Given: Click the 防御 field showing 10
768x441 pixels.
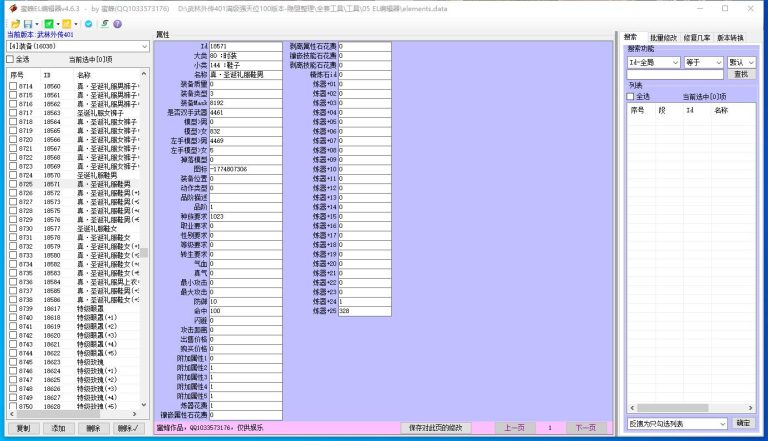Looking at the screenshot, I should pyautogui.click(x=245, y=301).
